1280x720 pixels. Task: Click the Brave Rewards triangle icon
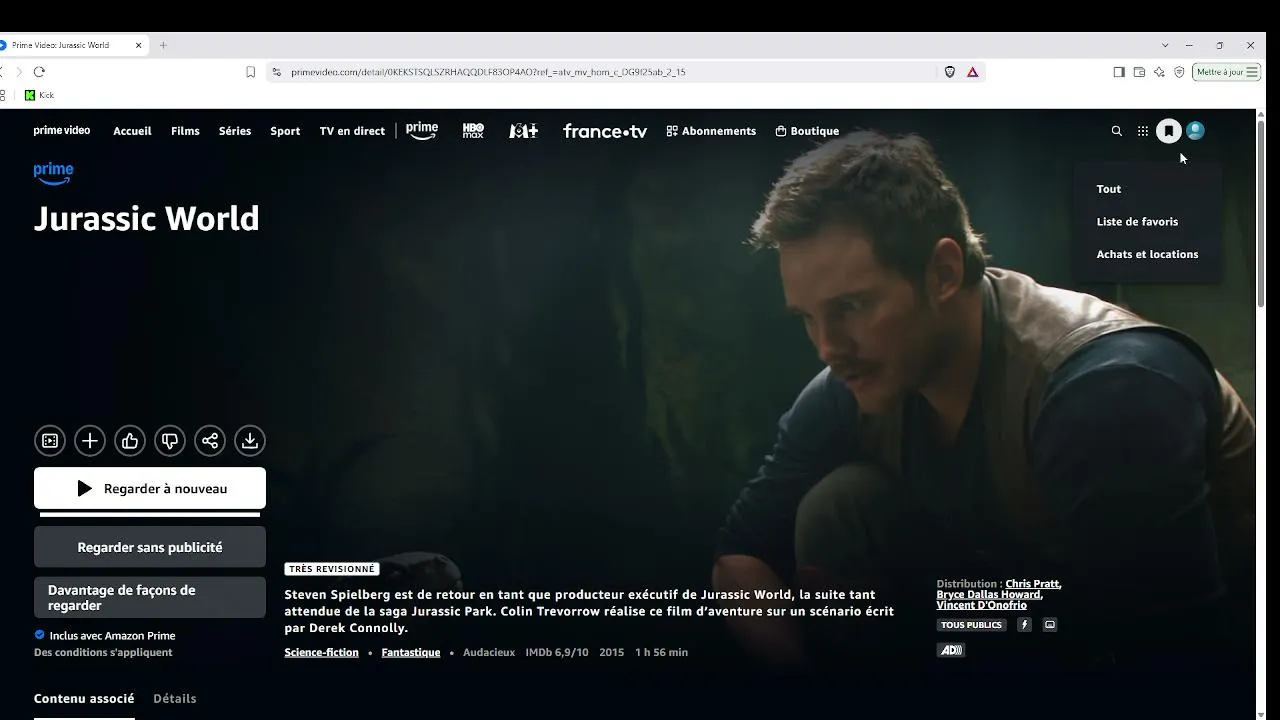tap(972, 72)
